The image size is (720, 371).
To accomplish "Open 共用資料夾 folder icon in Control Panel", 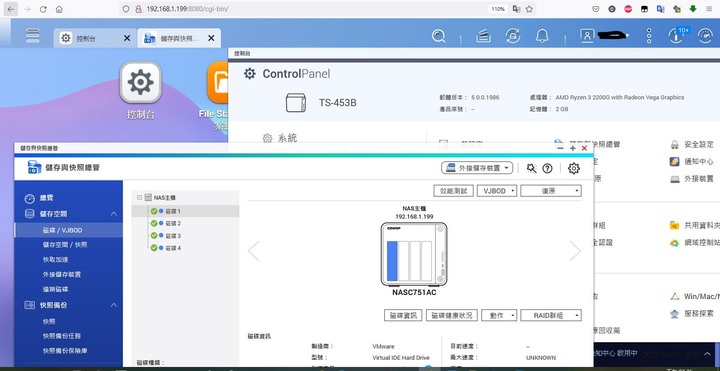I will pyautogui.click(x=675, y=225).
